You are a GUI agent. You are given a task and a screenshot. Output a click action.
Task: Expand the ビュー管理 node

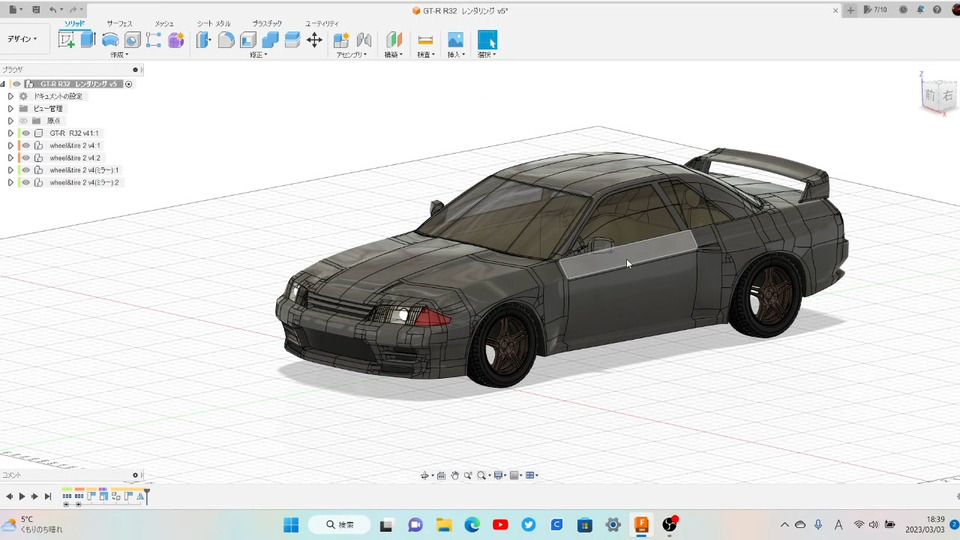[10, 108]
